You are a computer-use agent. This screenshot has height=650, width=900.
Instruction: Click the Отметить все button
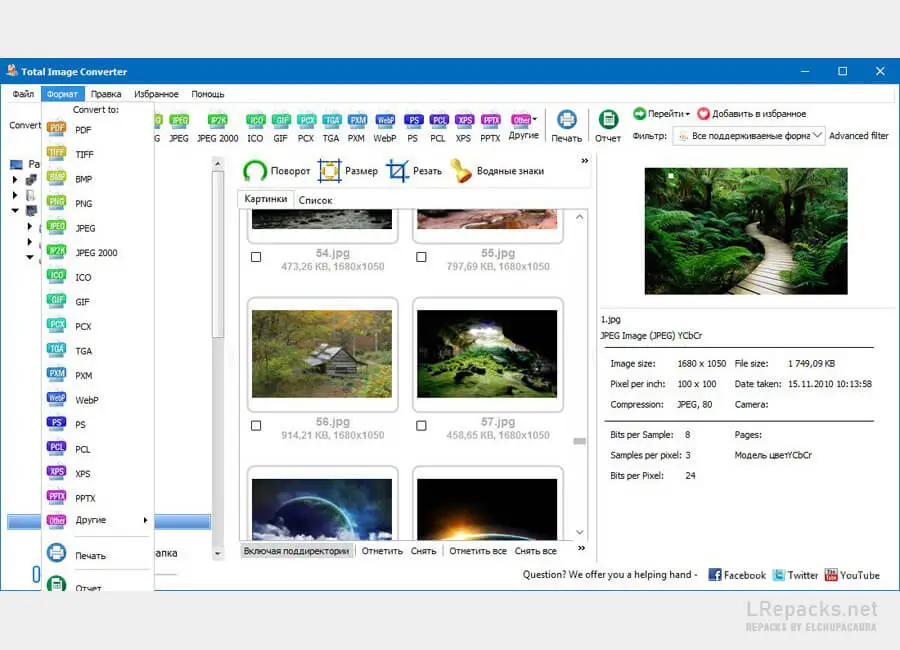coord(478,551)
